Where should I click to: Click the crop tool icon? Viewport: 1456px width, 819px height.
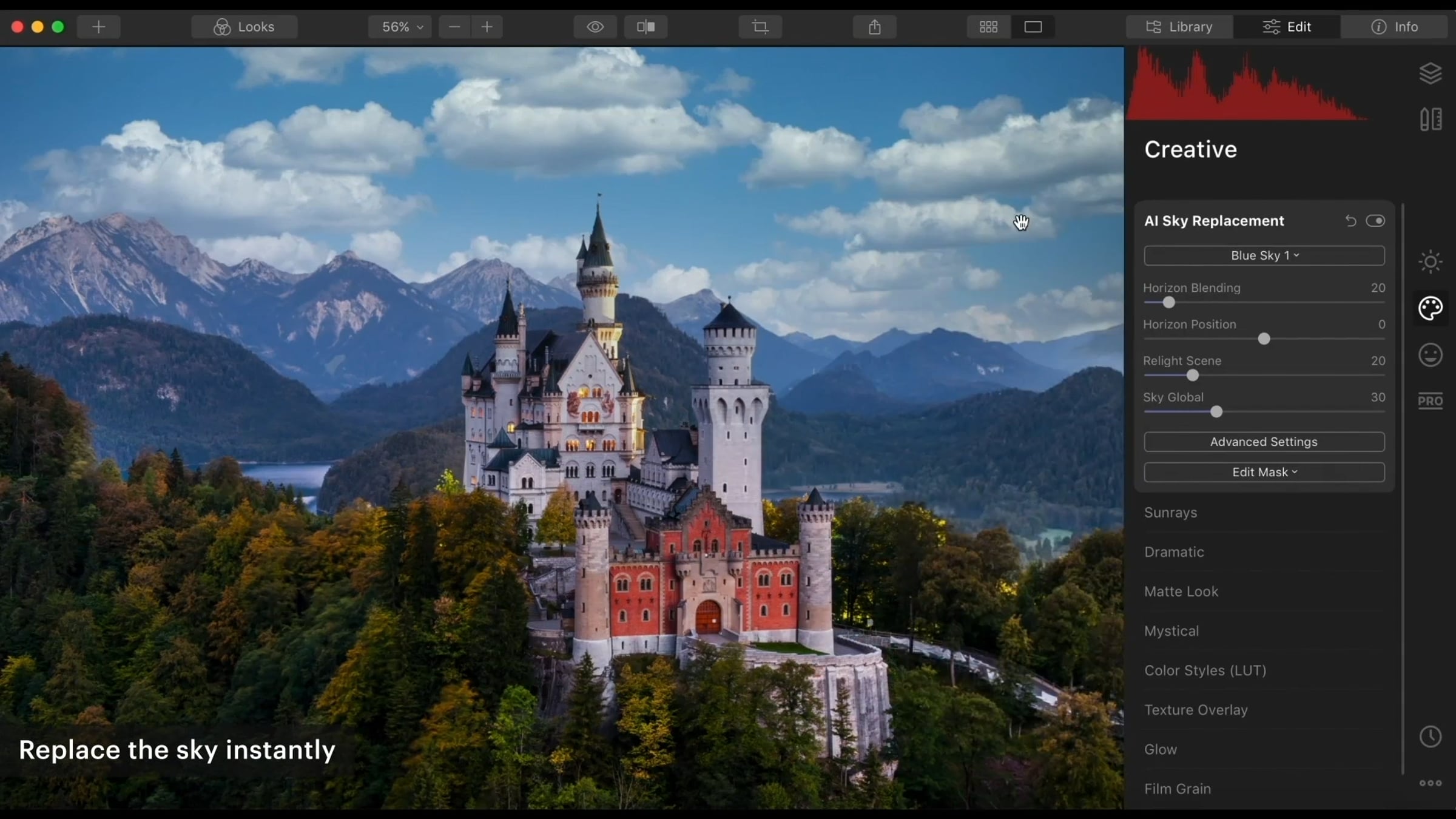coord(760,27)
